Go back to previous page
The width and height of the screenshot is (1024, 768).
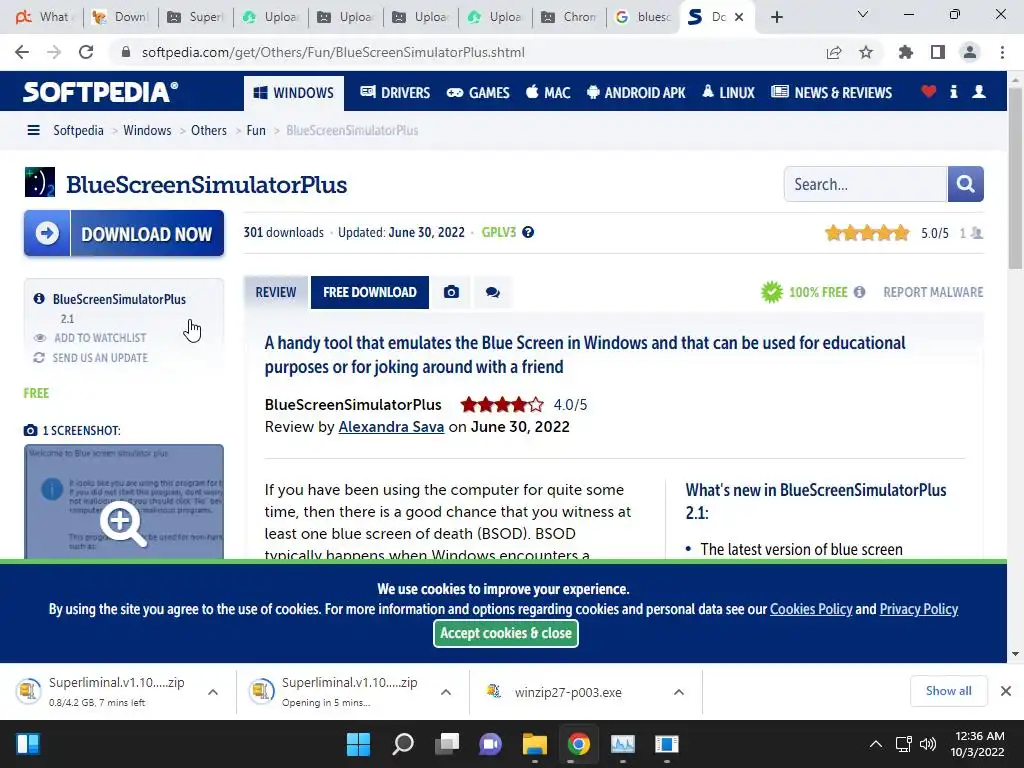[x=22, y=52]
